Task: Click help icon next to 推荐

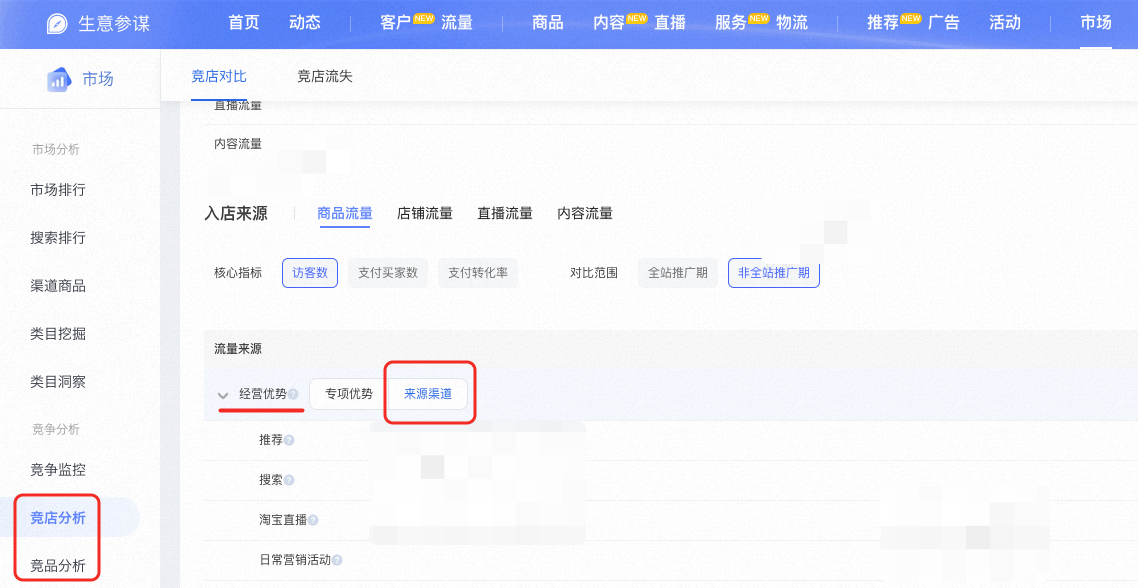Action: coord(289,440)
